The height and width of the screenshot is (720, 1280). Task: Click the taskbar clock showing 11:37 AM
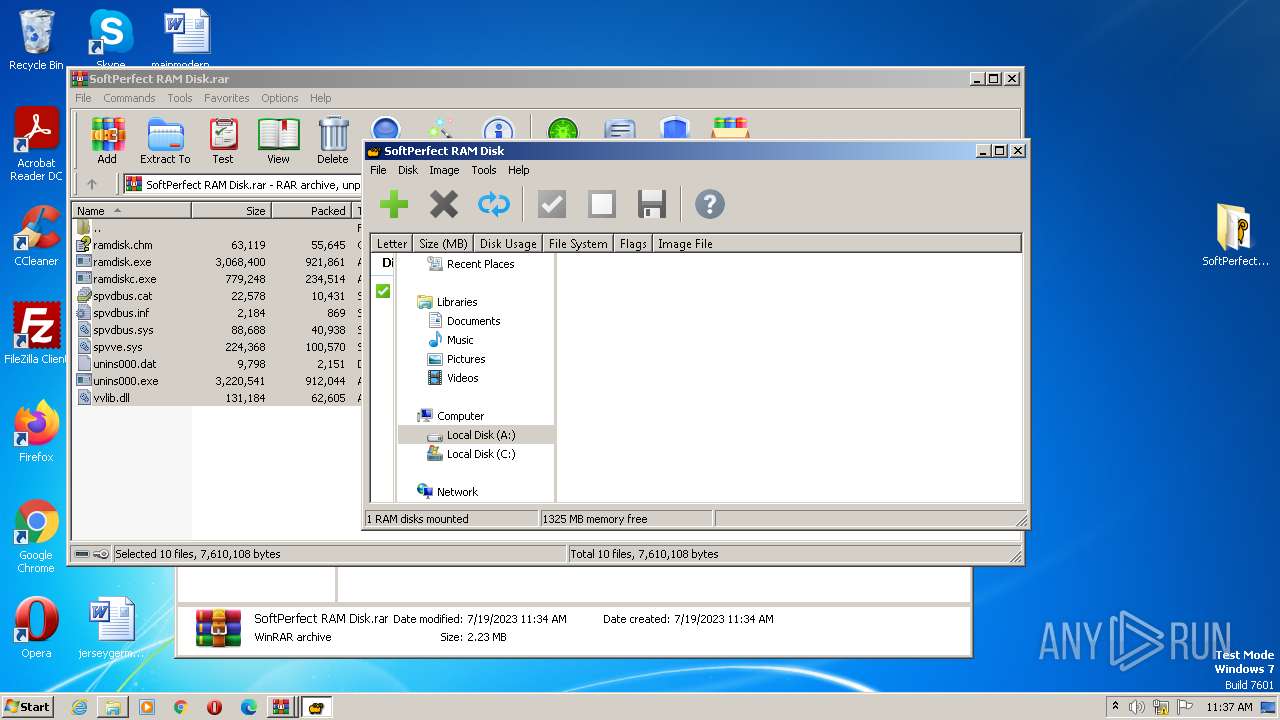[x=1229, y=707]
